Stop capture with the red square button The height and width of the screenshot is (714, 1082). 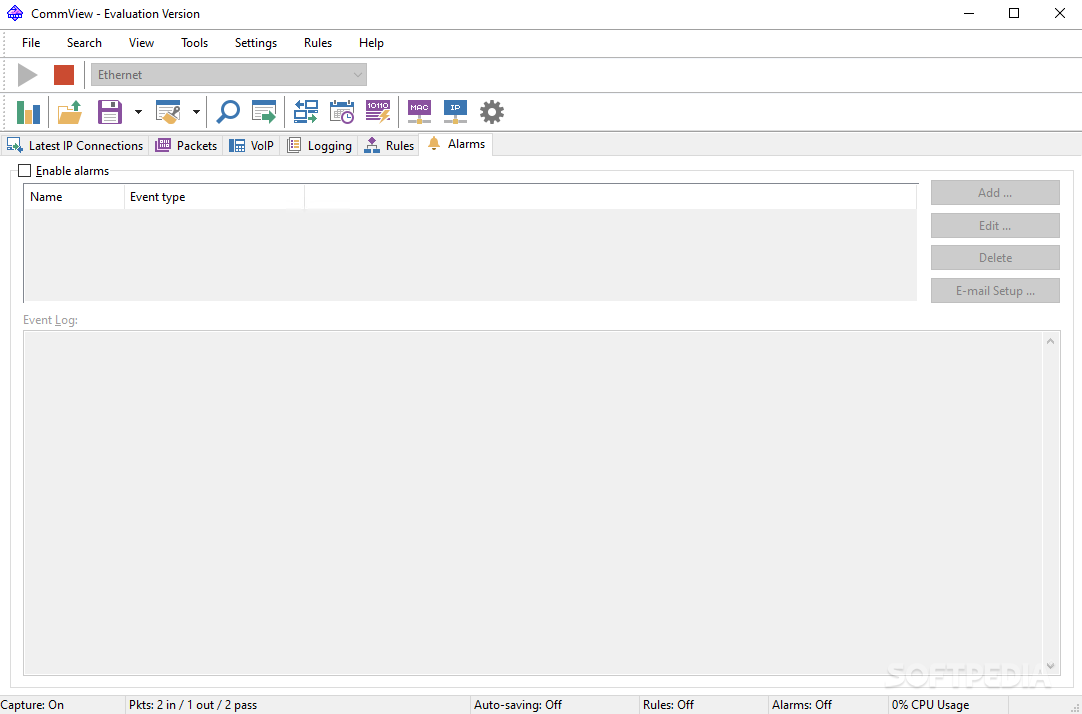click(64, 75)
